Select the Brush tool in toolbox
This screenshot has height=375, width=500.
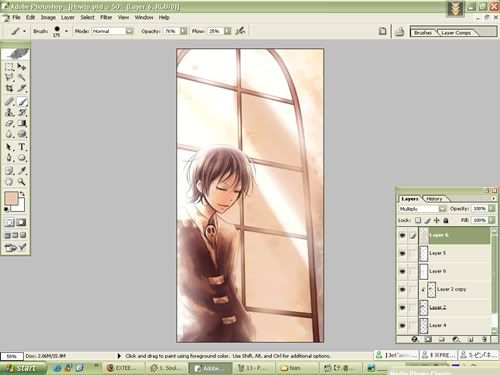[22, 102]
